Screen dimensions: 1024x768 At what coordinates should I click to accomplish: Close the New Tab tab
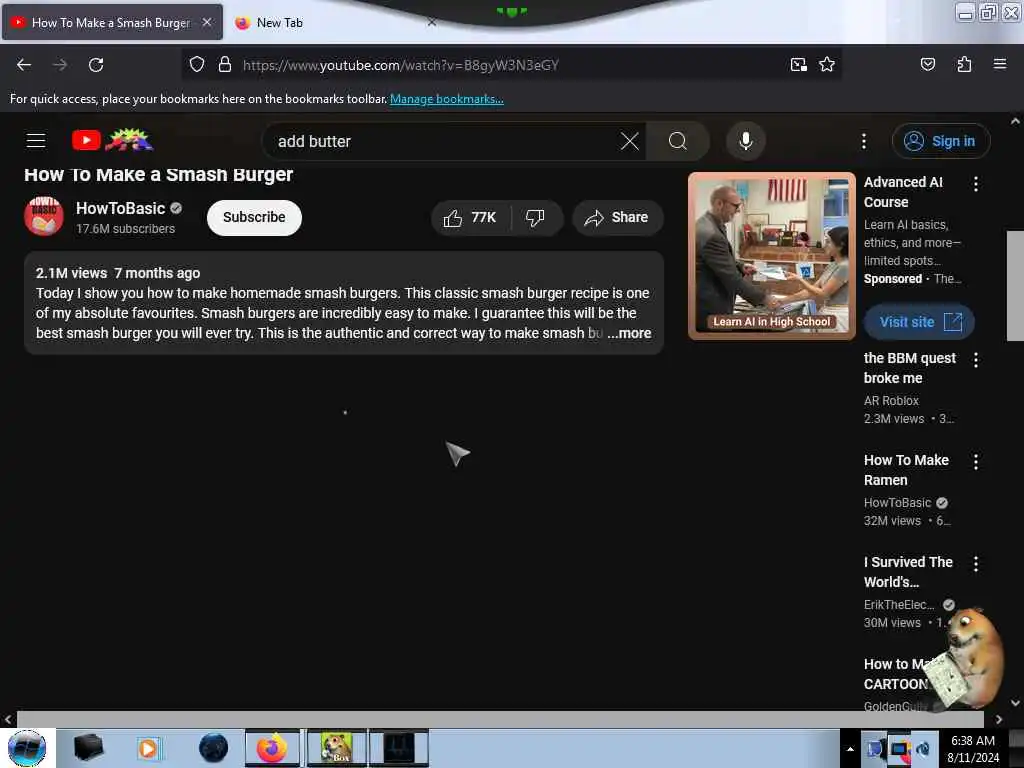(432, 22)
